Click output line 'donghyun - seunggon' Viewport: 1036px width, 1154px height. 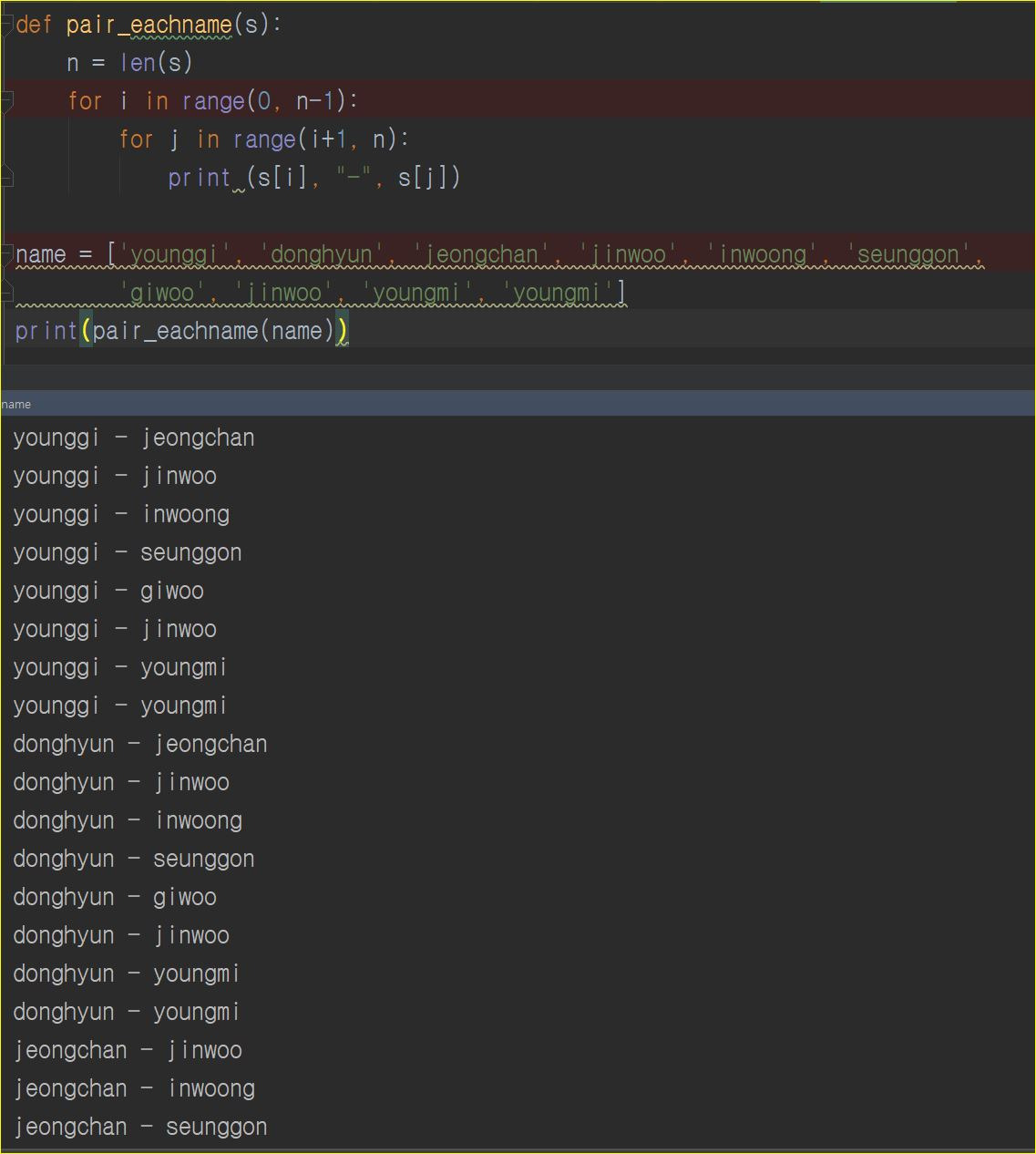[134, 859]
